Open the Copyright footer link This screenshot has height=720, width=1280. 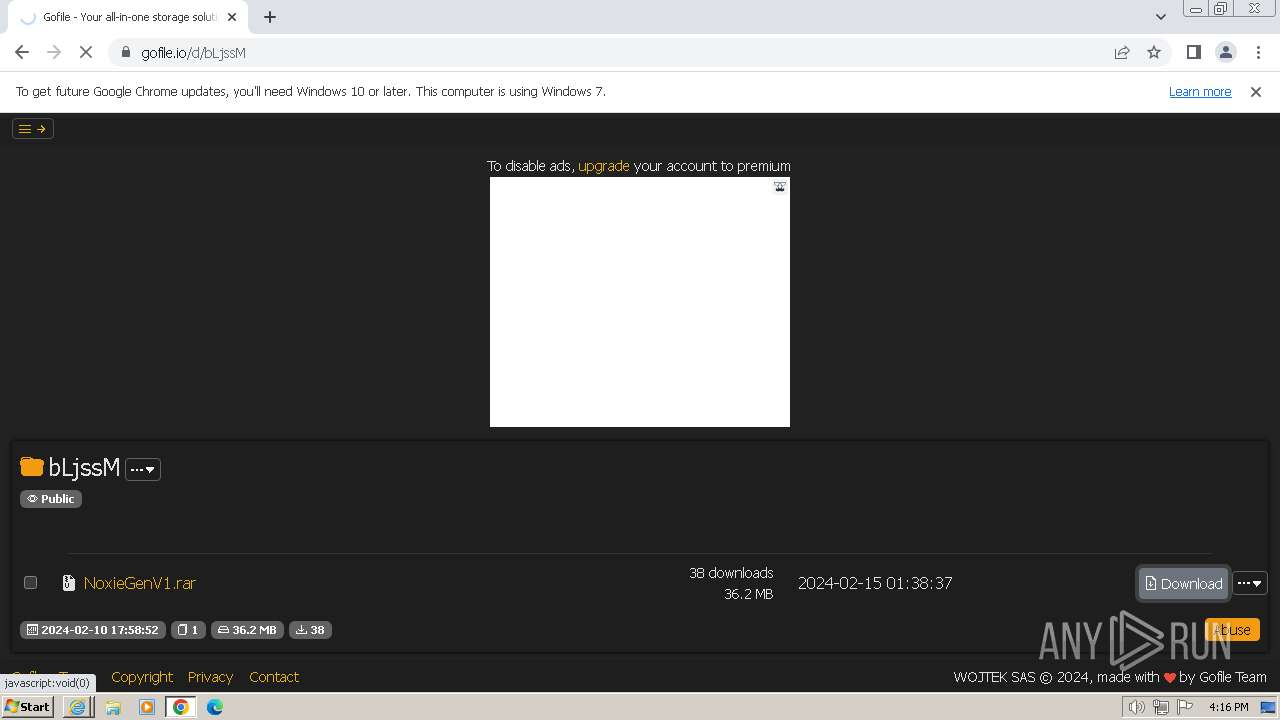coord(142,677)
